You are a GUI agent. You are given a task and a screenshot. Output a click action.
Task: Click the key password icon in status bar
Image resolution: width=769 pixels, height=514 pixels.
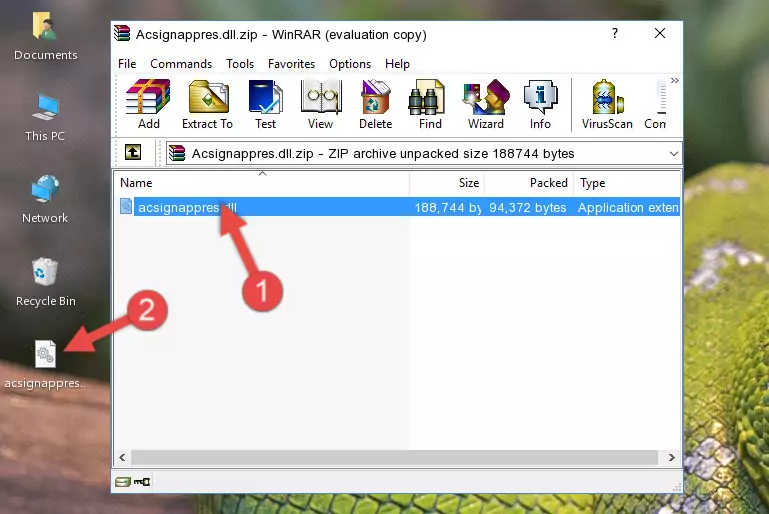click(142, 482)
